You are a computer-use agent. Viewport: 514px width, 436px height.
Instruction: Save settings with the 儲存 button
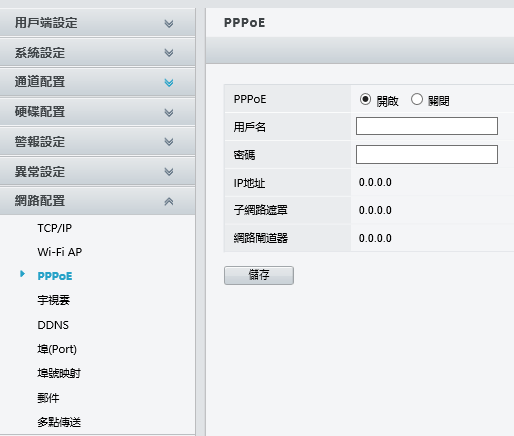coord(259,275)
